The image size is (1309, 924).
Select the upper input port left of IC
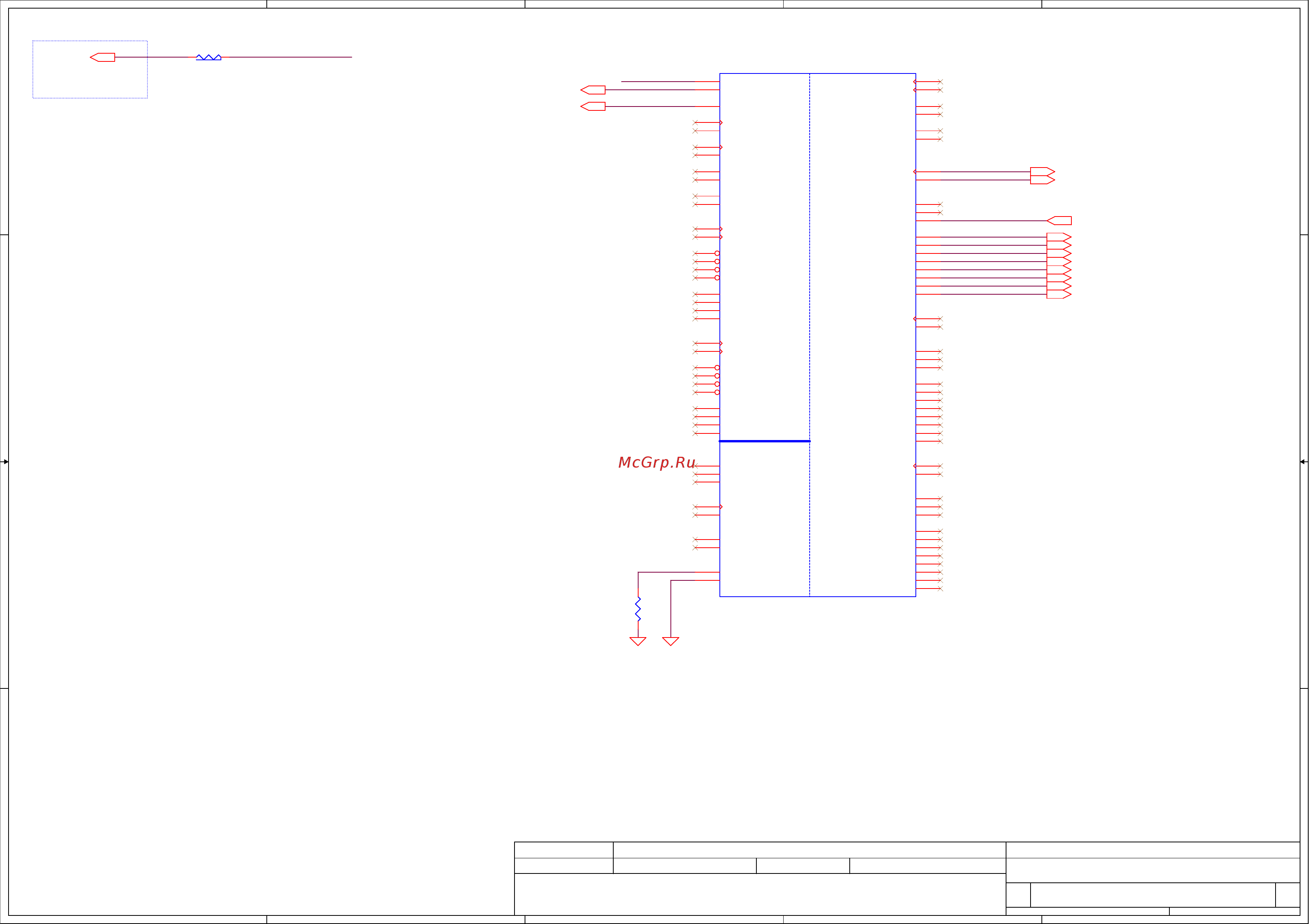(x=593, y=90)
